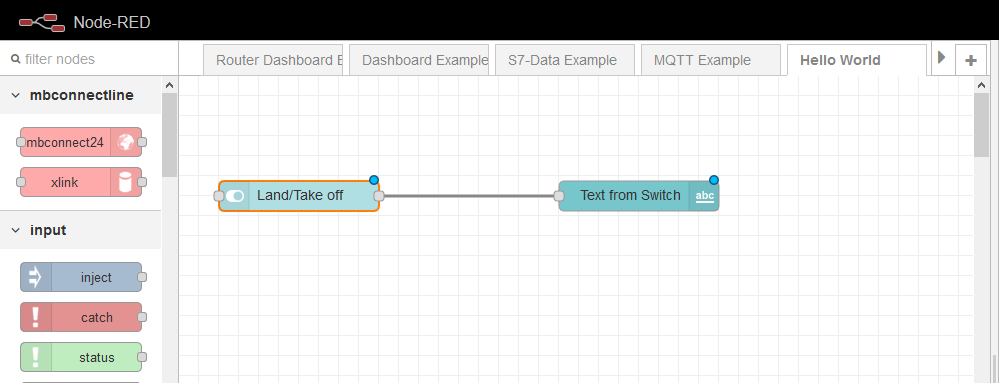Show more flow tabs with right arrow
Screen dimensions: 999x383
(x=942, y=59)
